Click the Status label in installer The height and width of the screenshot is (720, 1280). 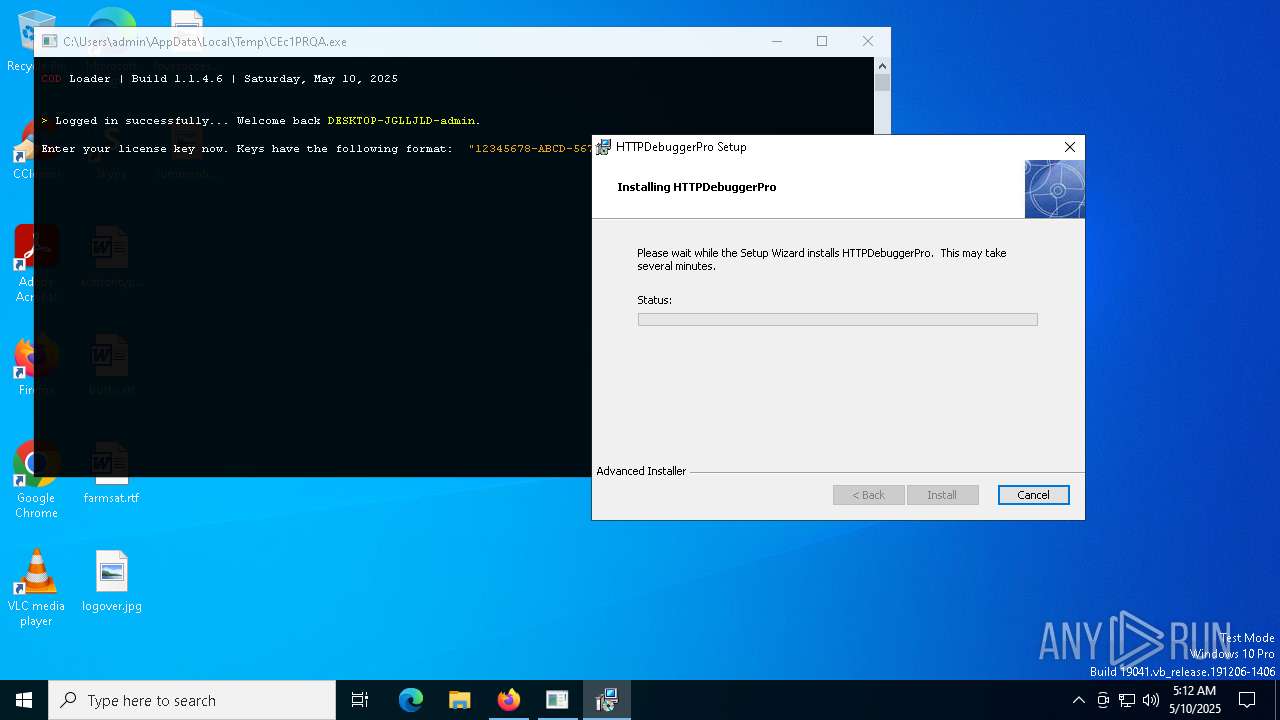click(x=654, y=300)
